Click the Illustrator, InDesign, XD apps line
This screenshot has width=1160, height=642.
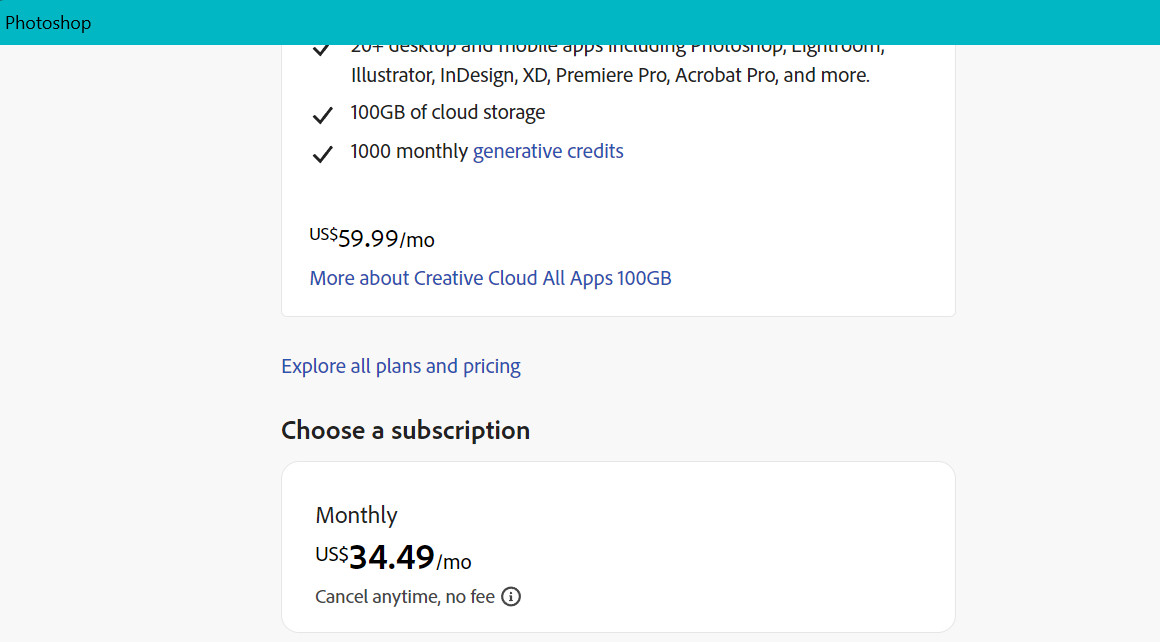coord(610,75)
